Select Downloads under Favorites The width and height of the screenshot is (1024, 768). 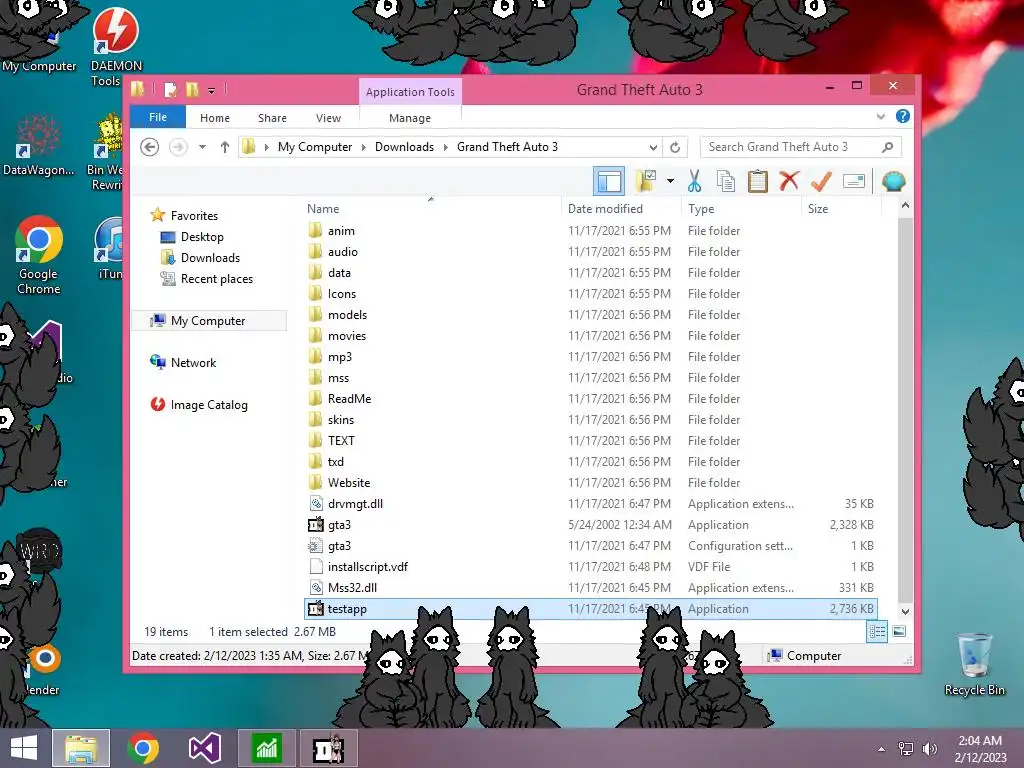(210, 258)
